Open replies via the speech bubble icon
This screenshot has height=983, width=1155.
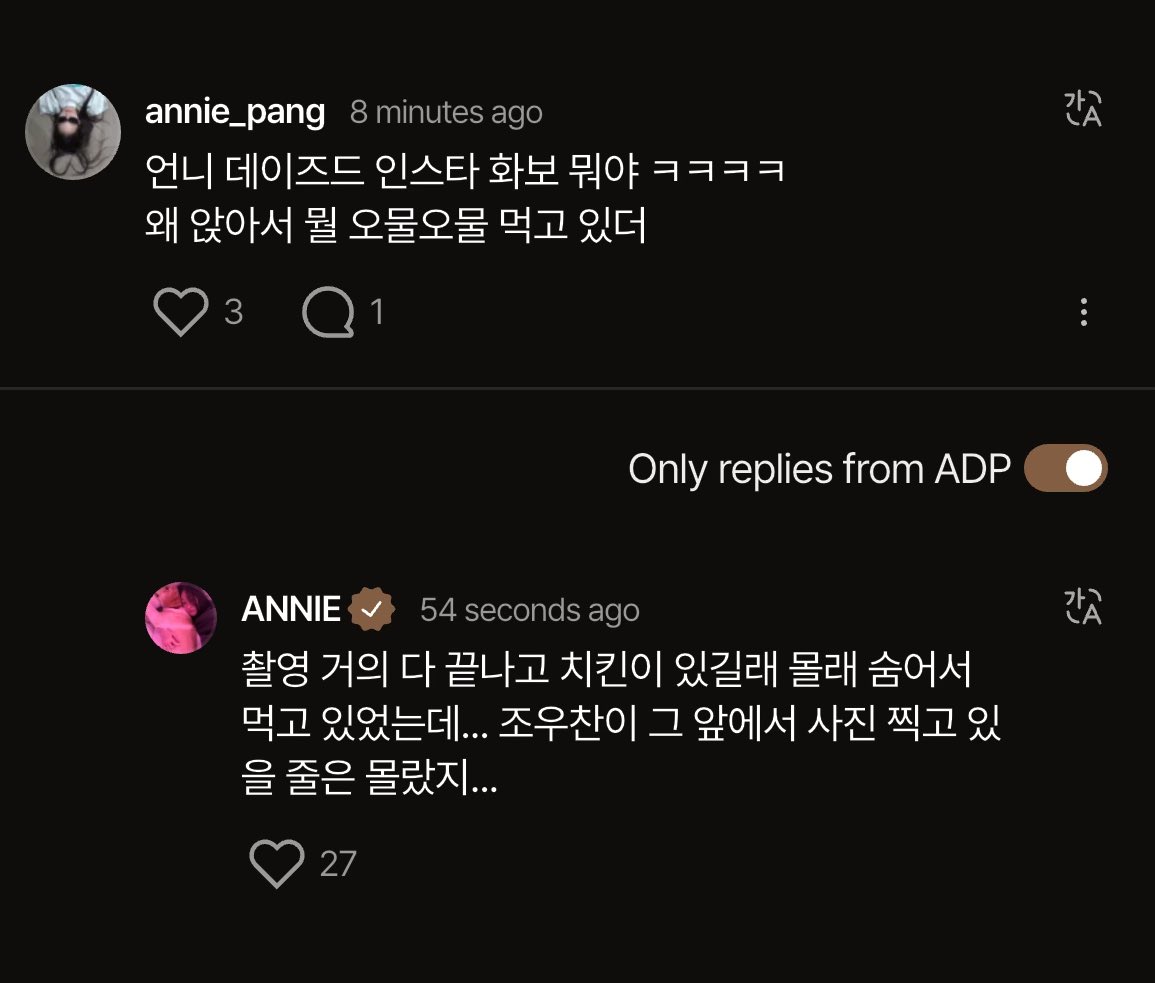pyautogui.click(x=328, y=313)
